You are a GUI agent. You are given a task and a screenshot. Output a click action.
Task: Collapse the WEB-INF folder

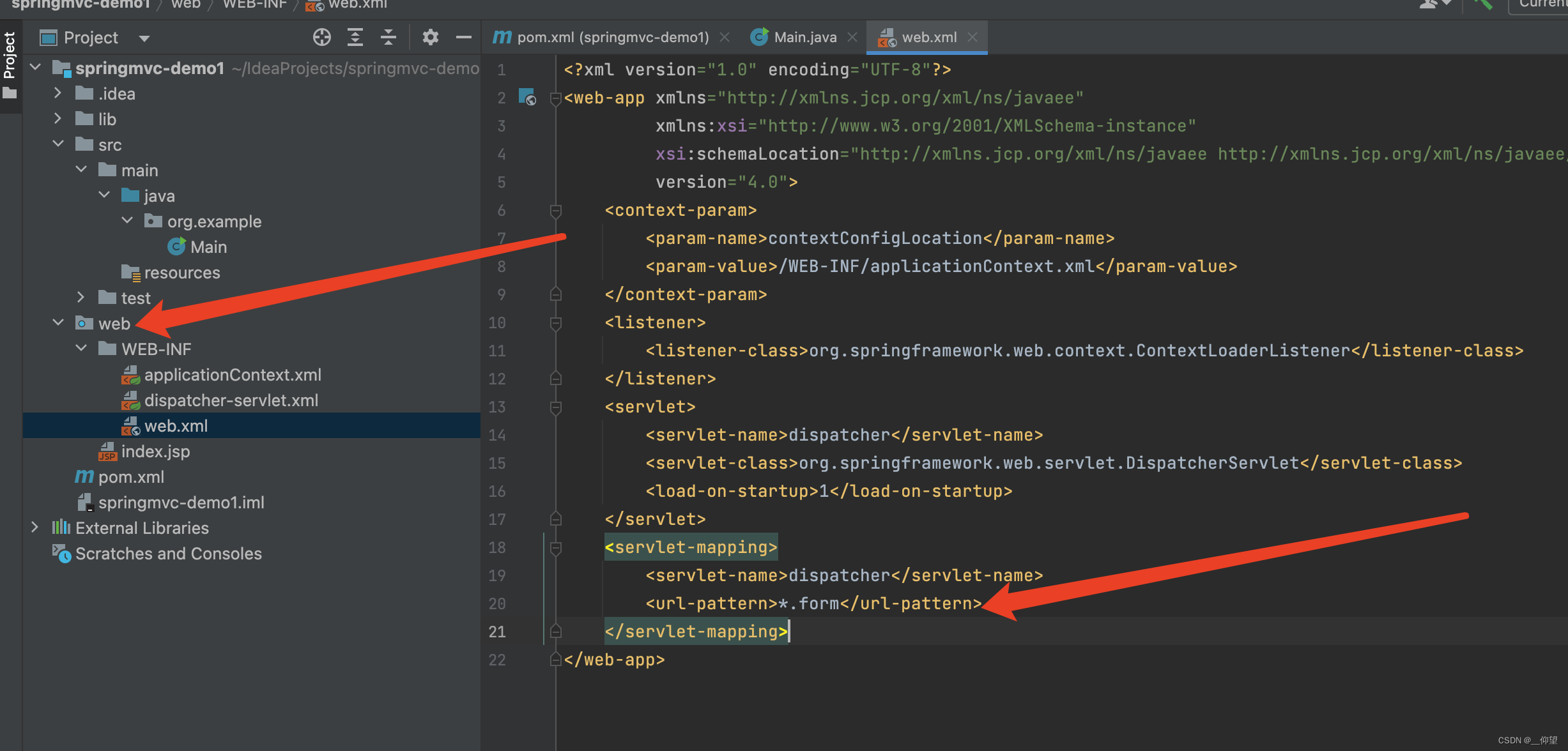click(81, 349)
